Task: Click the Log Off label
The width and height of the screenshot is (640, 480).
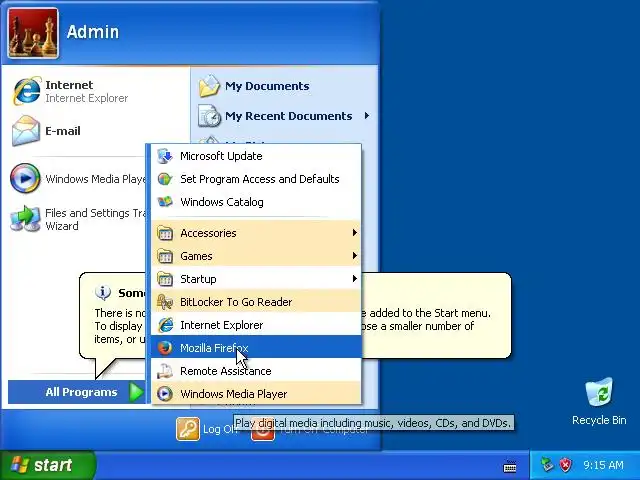Action: (x=220, y=429)
